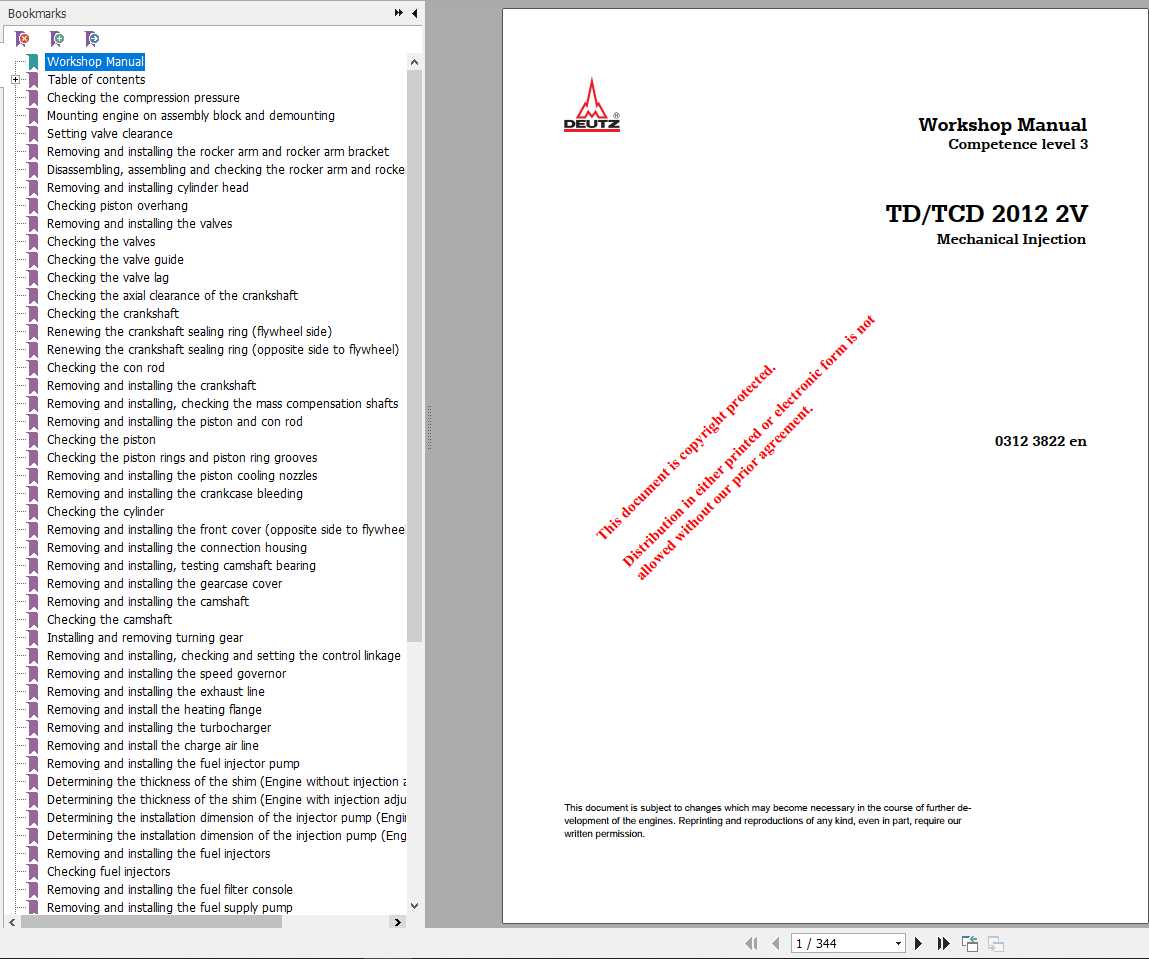Click the up arrow of the bookmarks vertical scrollbar
1149x959 pixels.
point(414,63)
